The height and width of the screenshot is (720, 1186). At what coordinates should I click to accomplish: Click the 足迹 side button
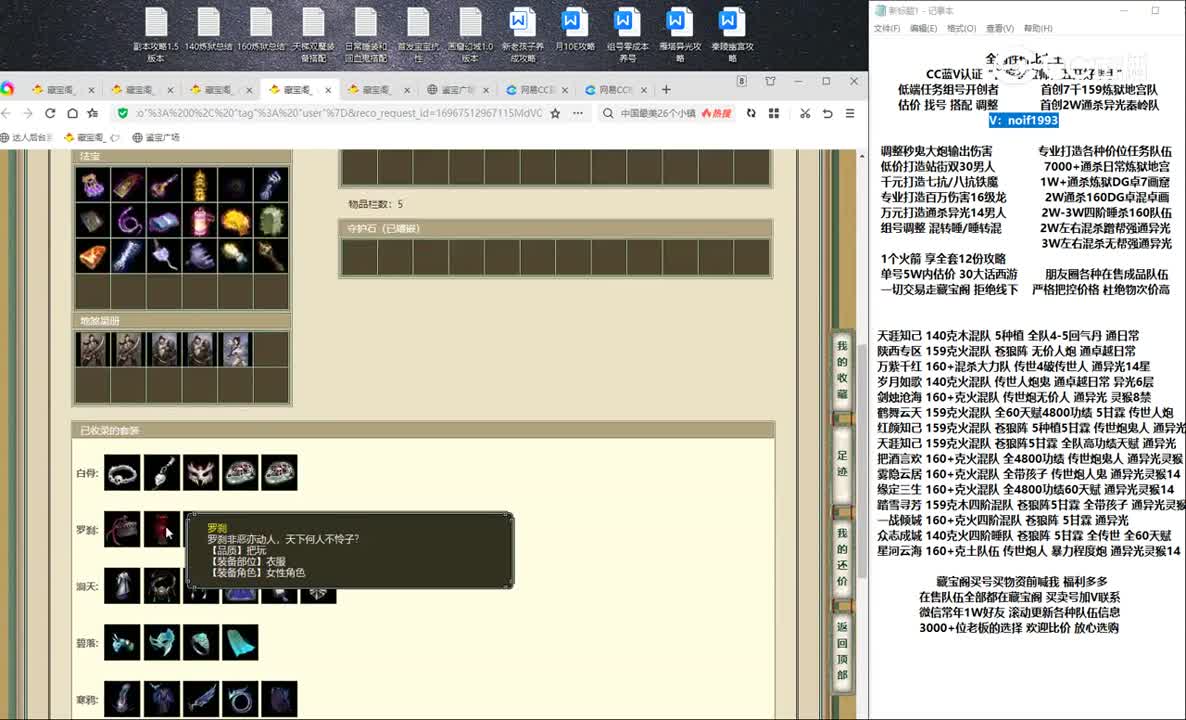tap(842, 463)
